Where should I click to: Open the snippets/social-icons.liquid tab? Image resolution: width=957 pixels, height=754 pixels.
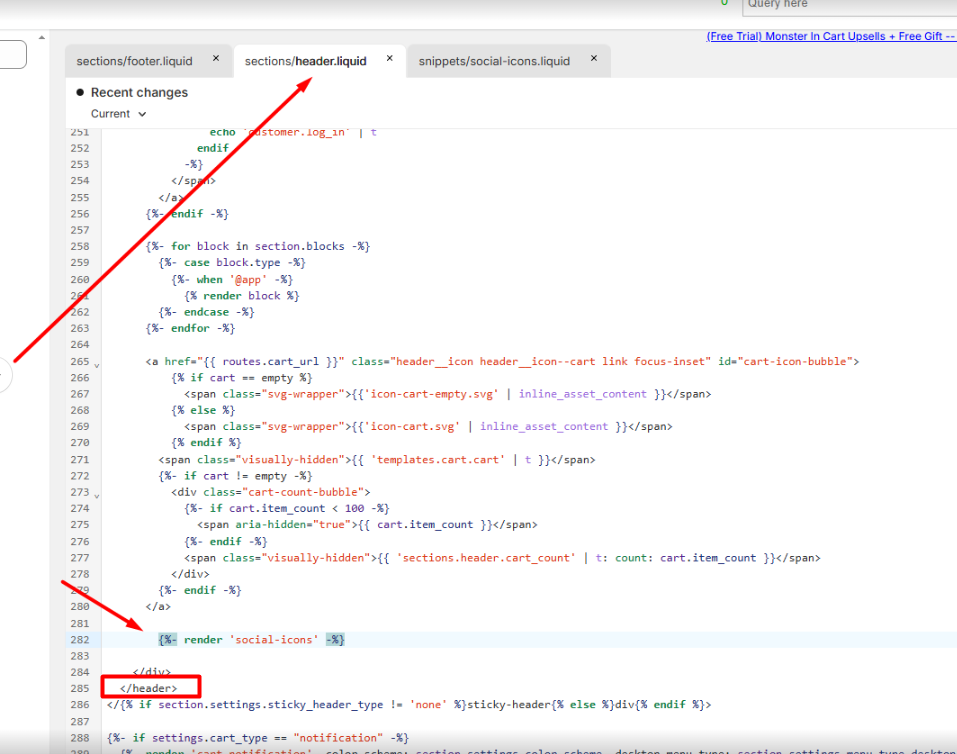(x=494, y=61)
